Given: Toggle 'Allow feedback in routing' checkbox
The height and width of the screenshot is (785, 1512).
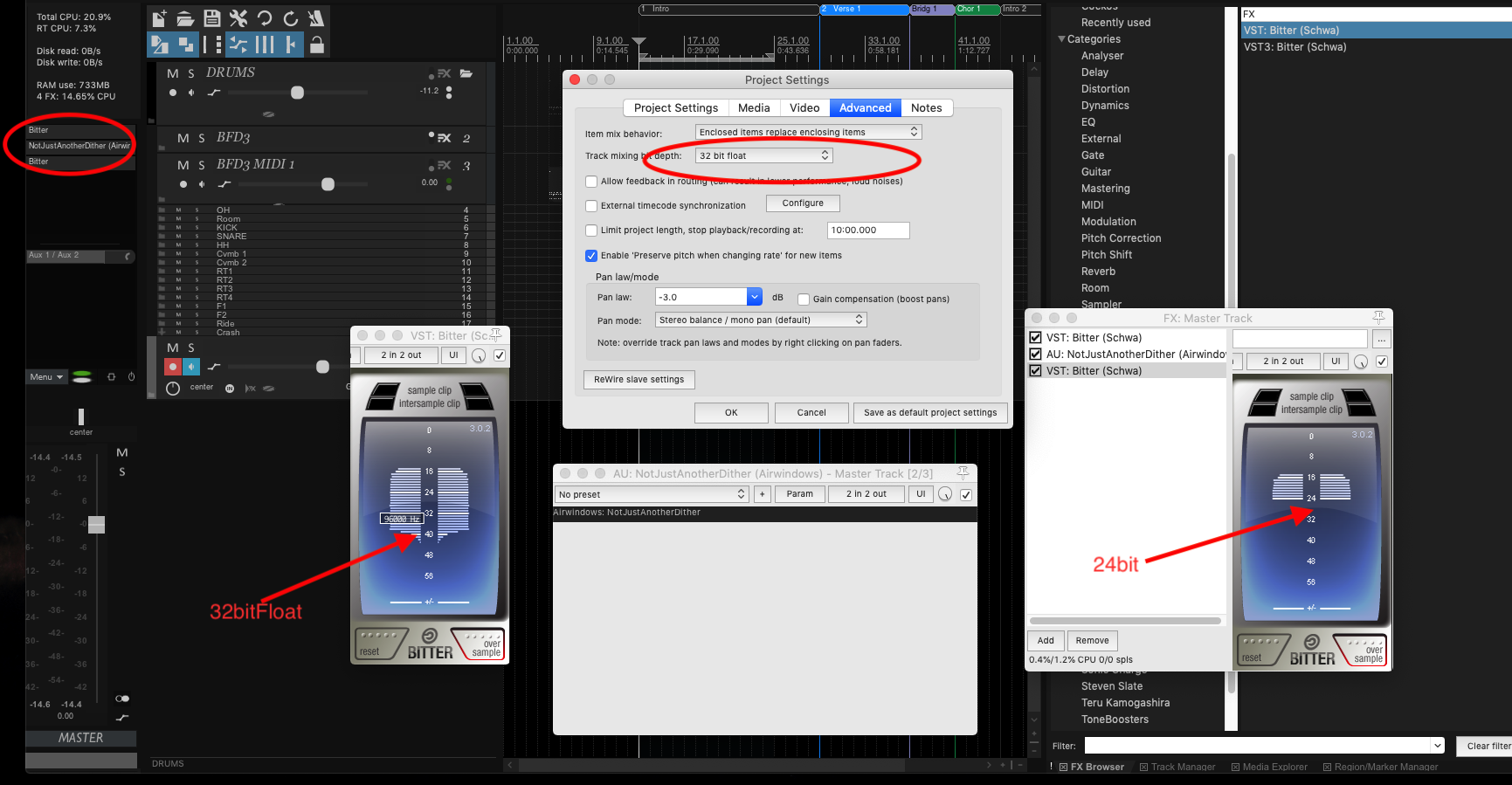Looking at the screenshot, I should [x=591, y=182].
